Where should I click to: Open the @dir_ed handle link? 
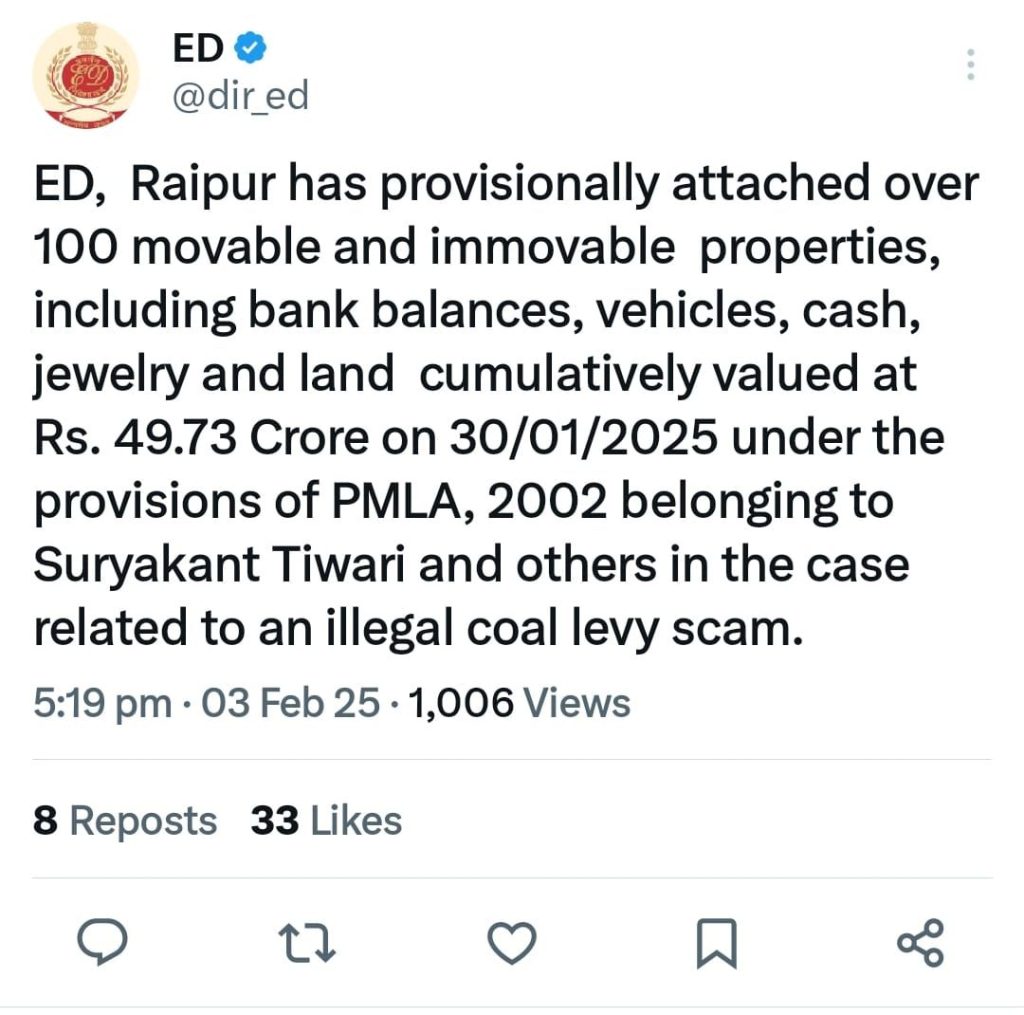tap(241, 97)
